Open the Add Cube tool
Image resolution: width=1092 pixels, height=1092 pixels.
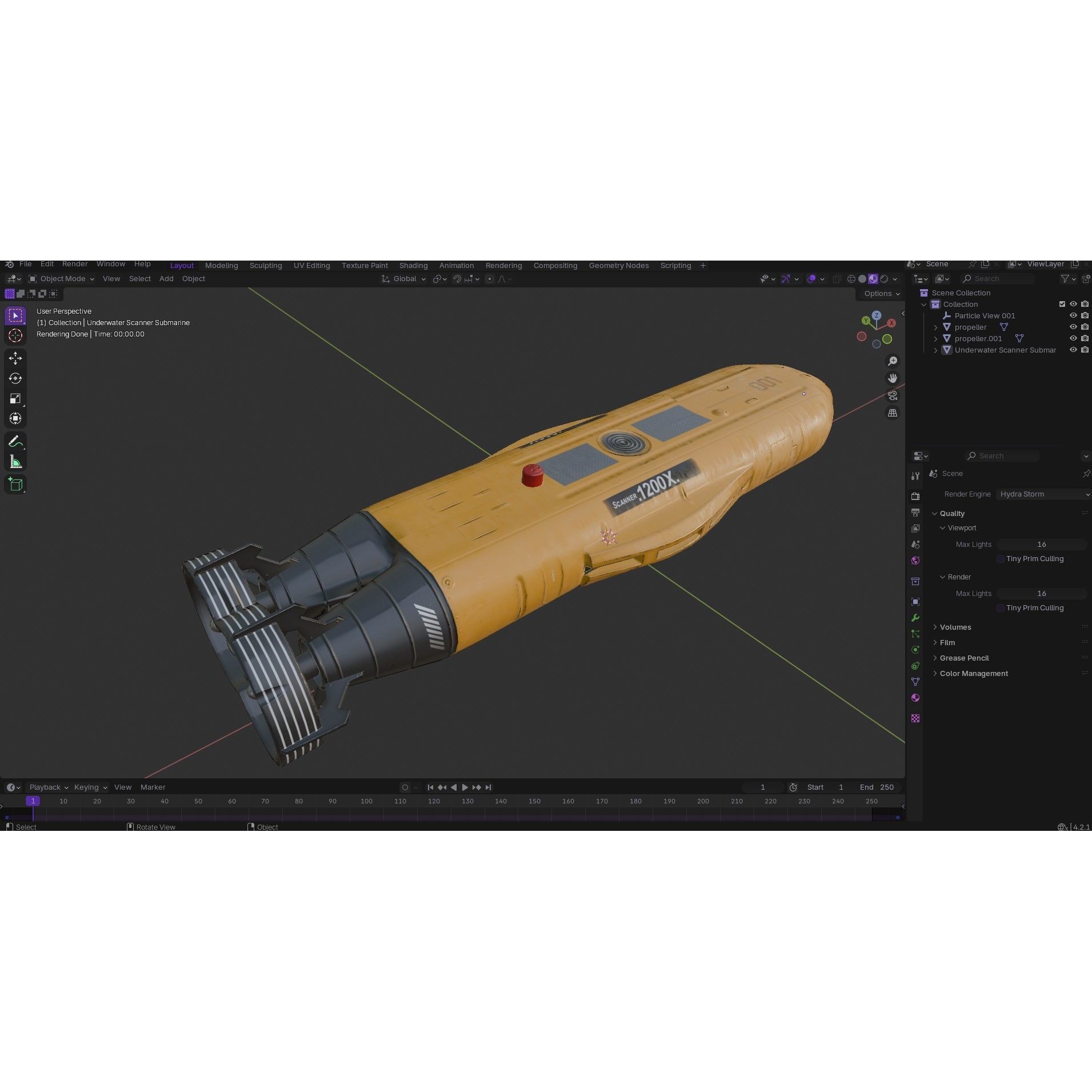[x=15, y=483]
